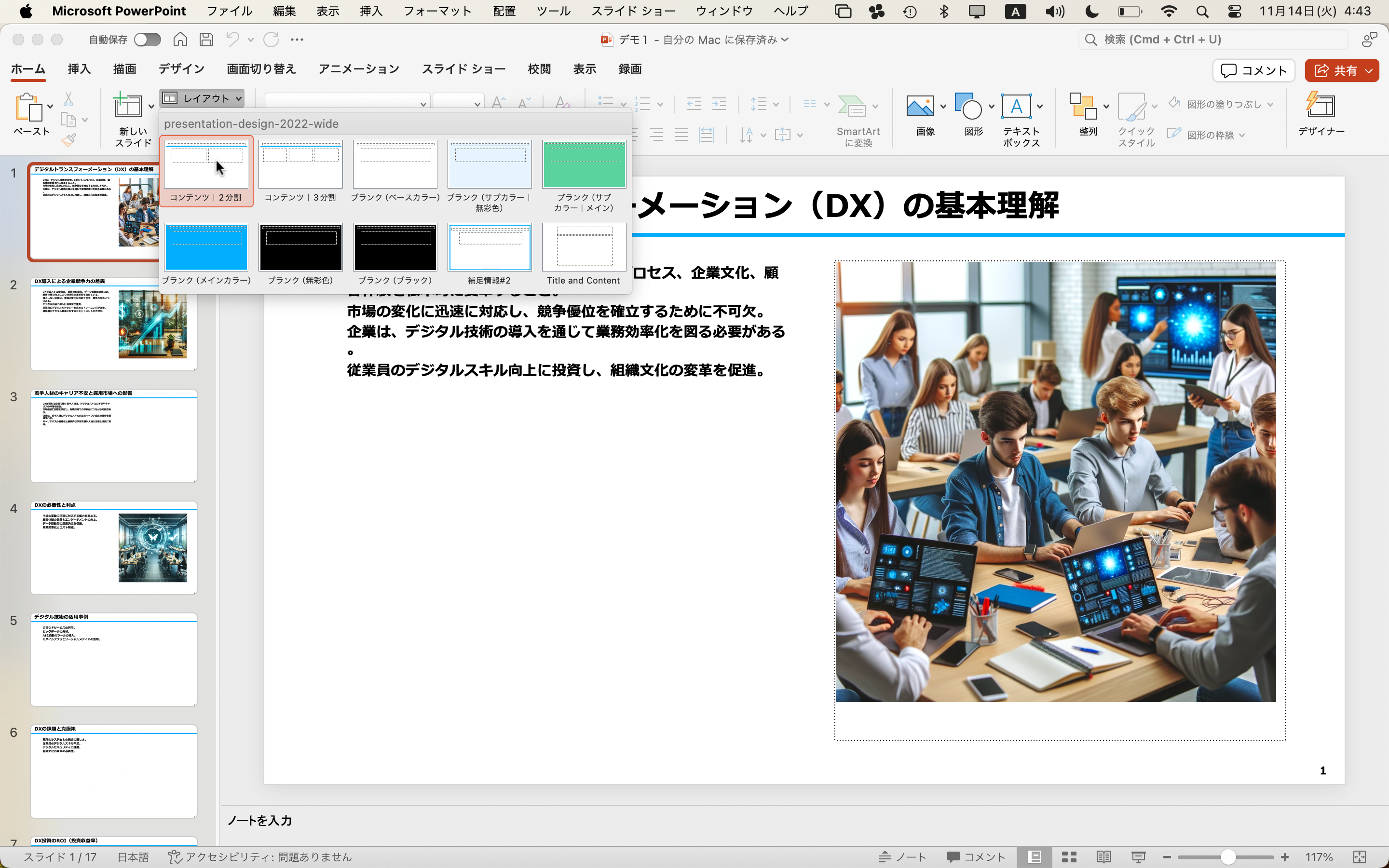Expand New Slide dropdown arrow
The height and width of the screenshot is (868, 1389).
(151, 106)
